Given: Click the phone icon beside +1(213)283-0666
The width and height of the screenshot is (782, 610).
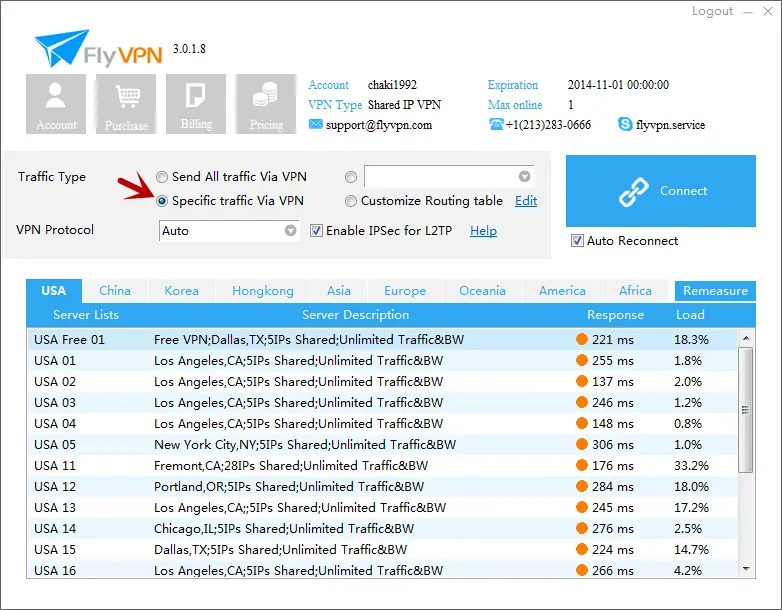Looking at the screenshot, I should [496, 124].
